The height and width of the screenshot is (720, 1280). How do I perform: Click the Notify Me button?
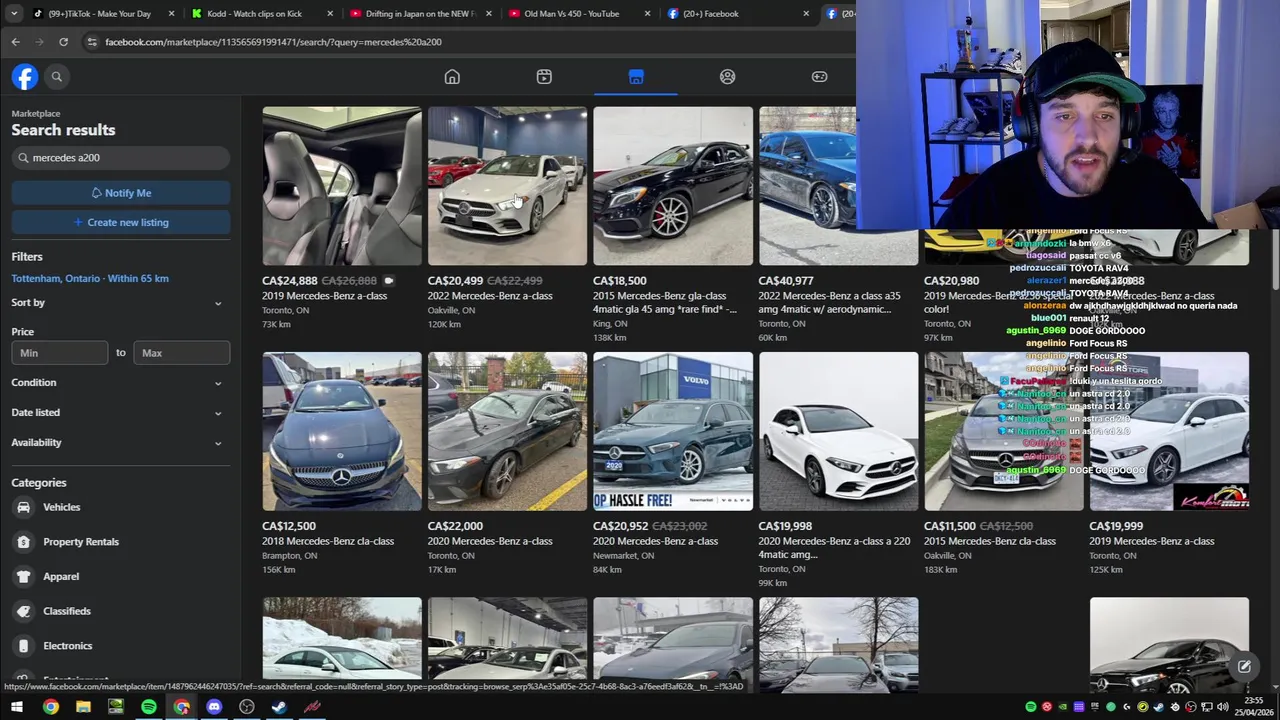[121, 193]
